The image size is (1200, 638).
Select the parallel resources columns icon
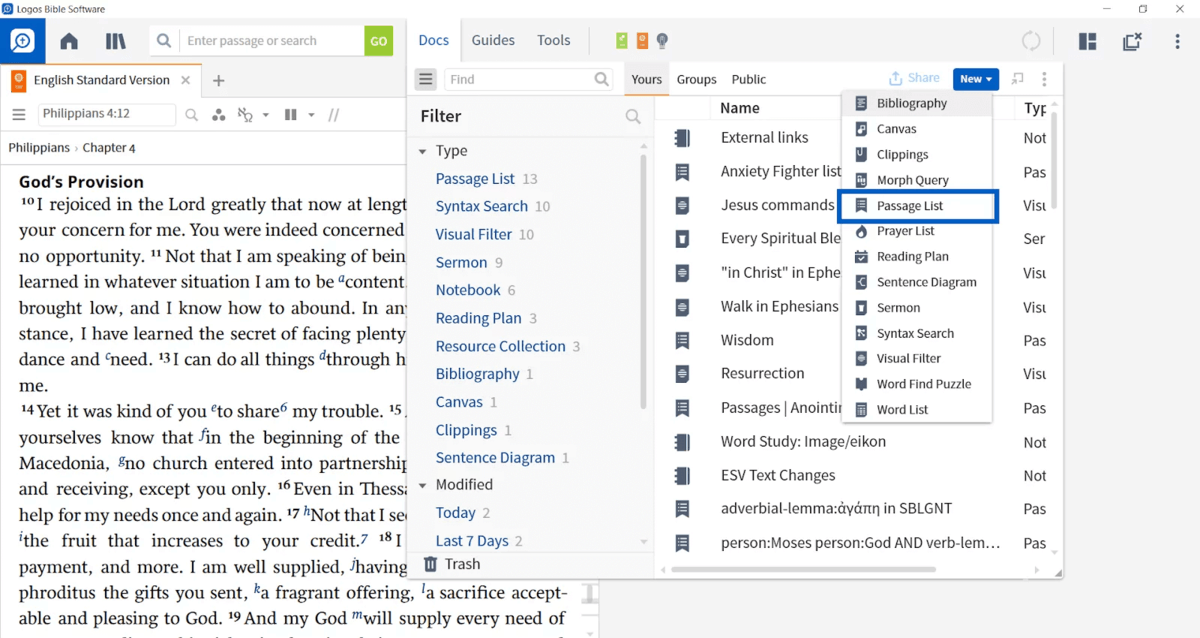pos(290,115)
